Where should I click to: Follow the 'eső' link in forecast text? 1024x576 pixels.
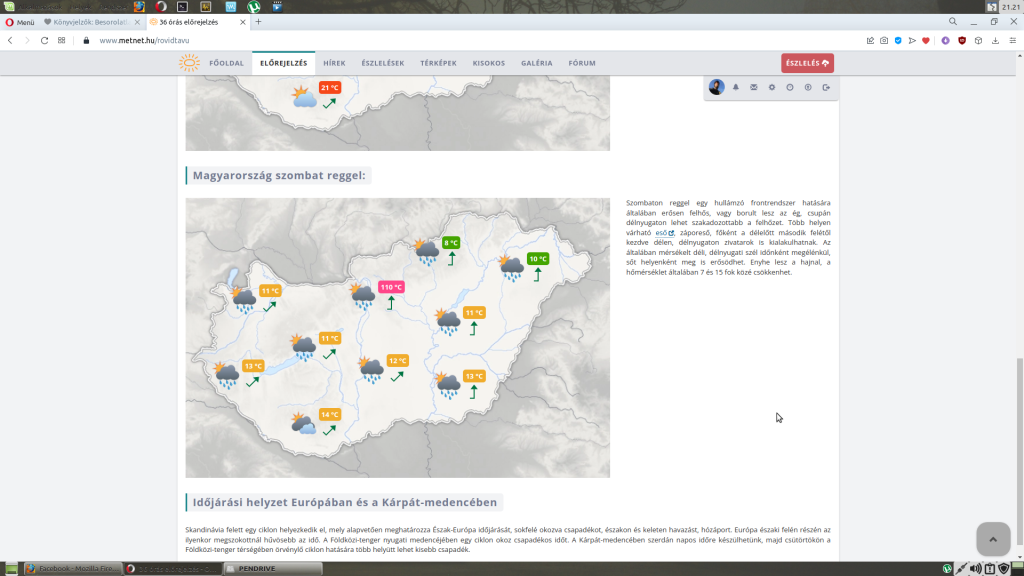[x=662, y=233]
